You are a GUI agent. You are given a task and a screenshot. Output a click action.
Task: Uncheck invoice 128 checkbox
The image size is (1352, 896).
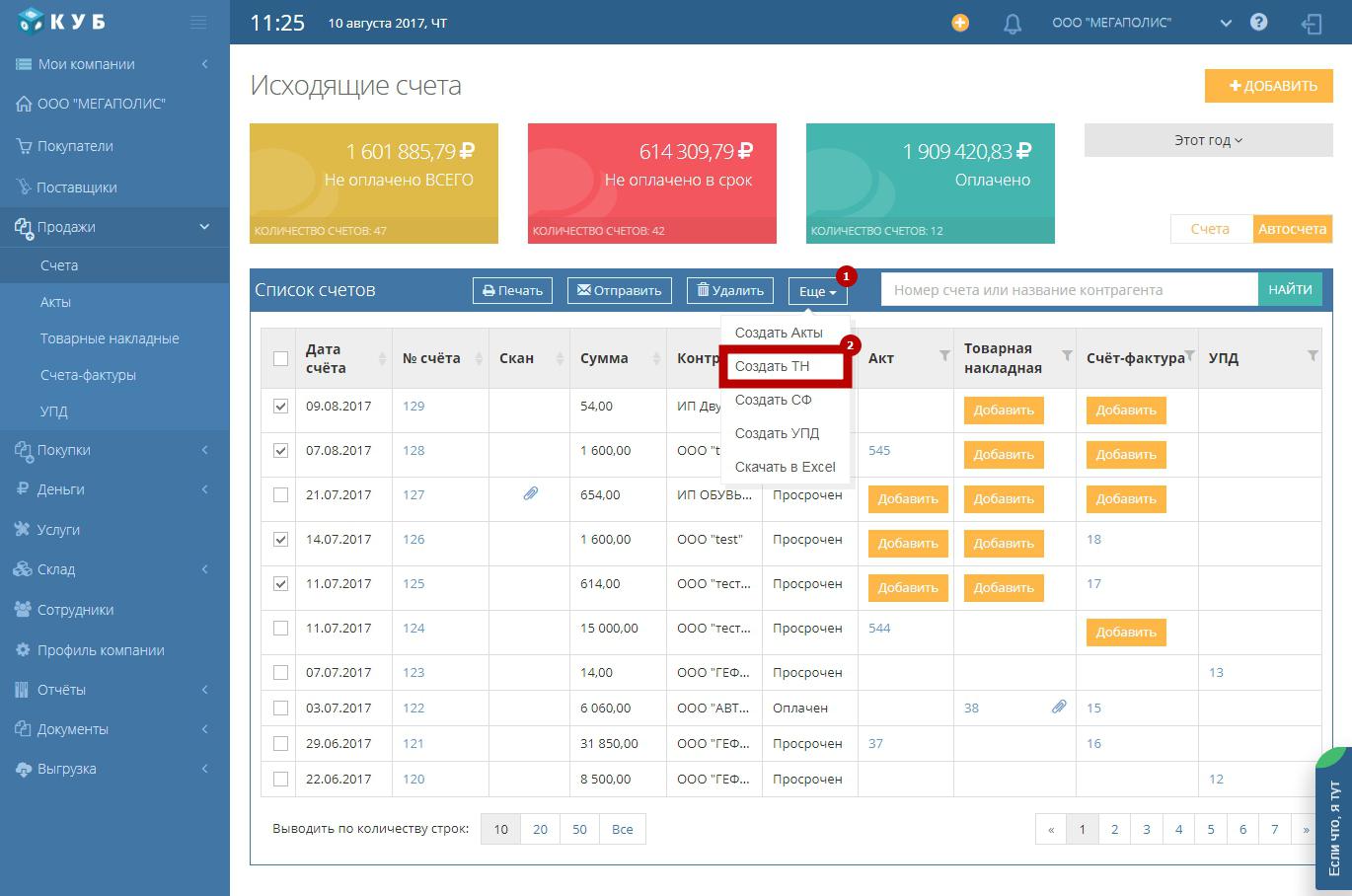(x=280, y=450)
